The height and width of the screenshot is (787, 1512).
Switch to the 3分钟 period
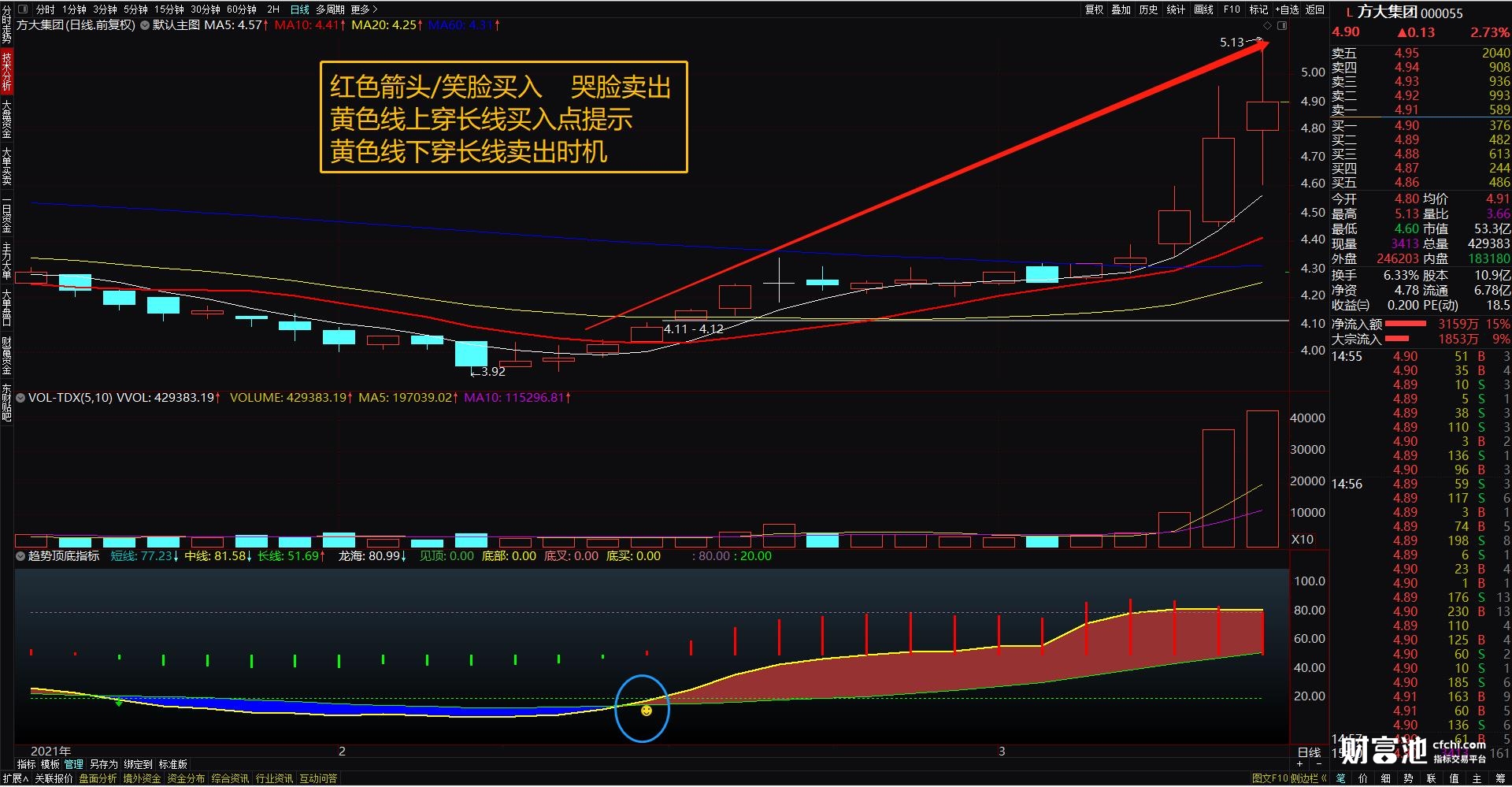(105, 9)
